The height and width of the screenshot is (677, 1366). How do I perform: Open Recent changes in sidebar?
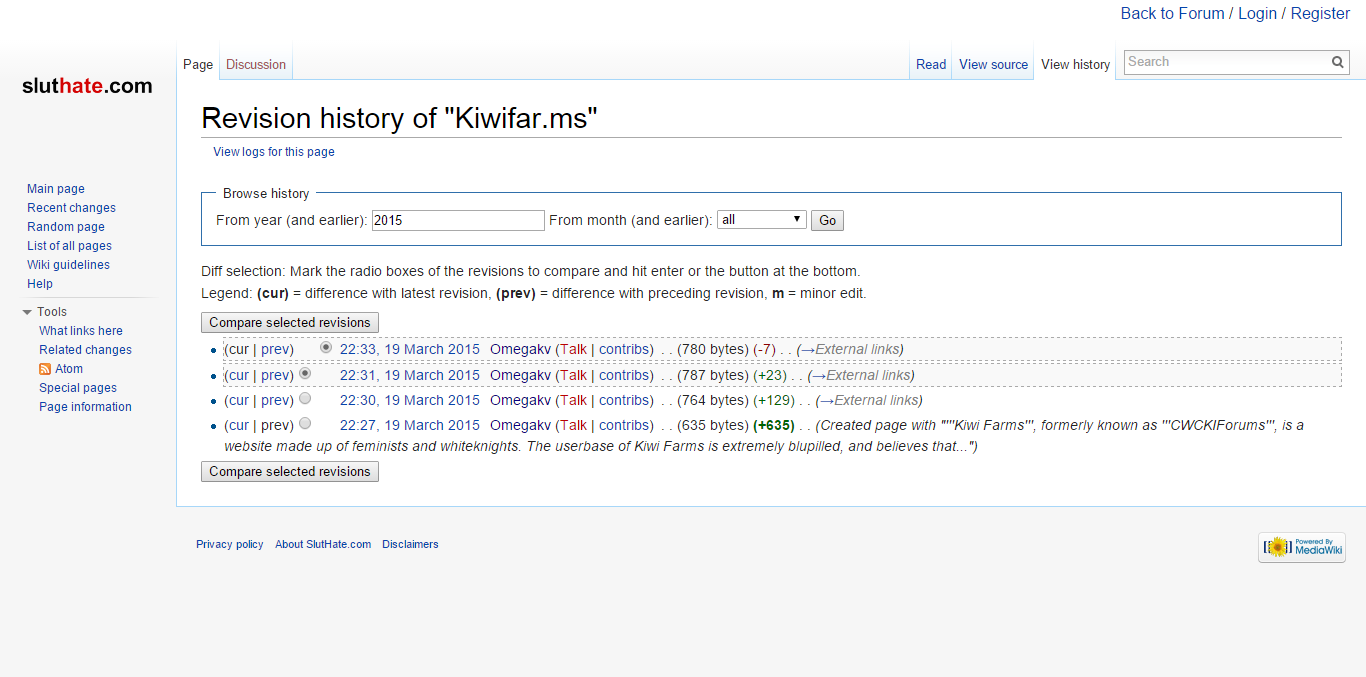tap(71, 208)
